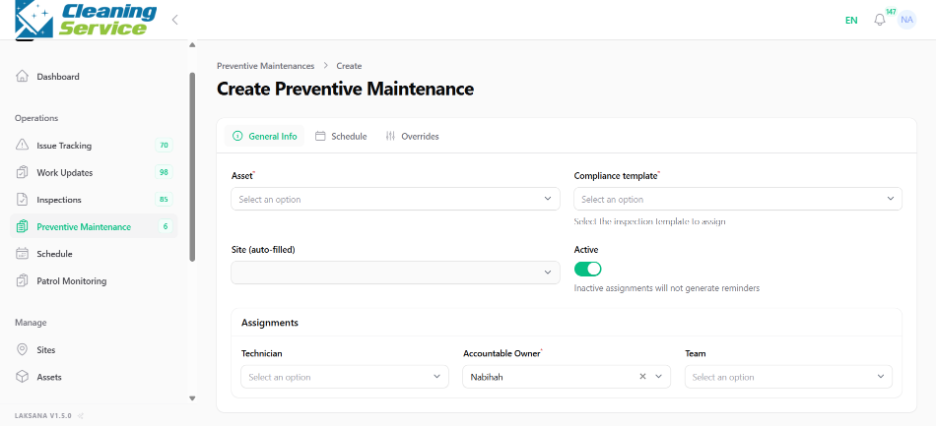
Task: Click the Schedule calendar icon in sidebar
Action: tap(22, 254)
